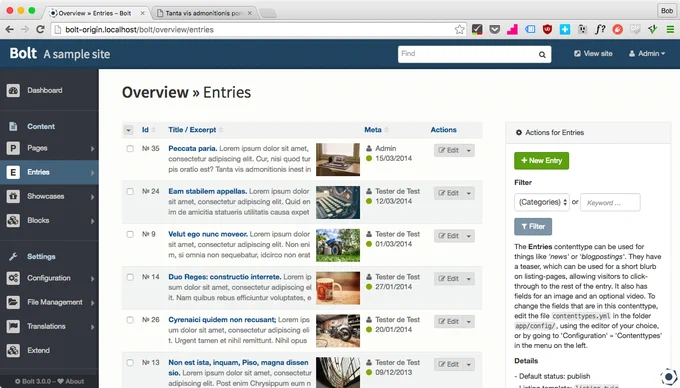Open Edit dropdown arrow for Velut ego nunc moveor
Screen dimensions: 680x388
tap(469, 236)
